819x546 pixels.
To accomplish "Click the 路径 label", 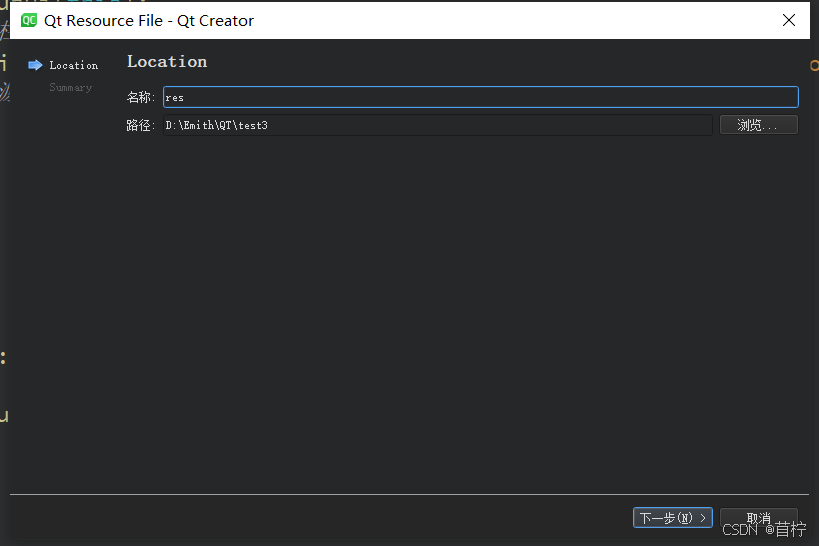I will 141,125.
